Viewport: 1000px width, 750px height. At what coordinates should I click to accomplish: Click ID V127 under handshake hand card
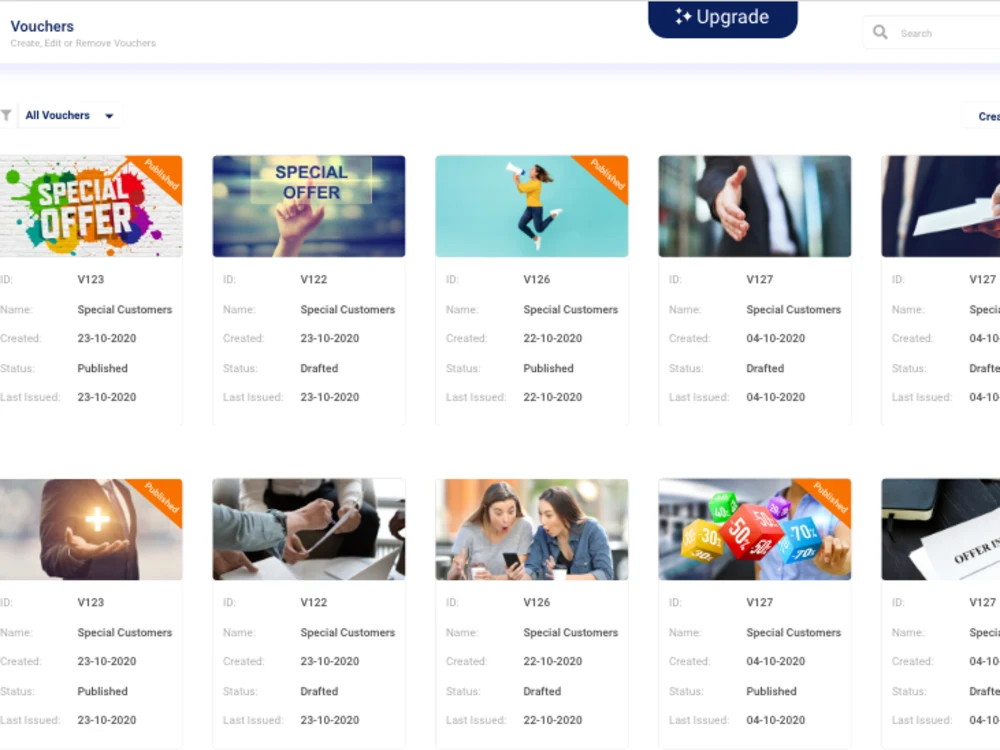(x=760, y=279)
